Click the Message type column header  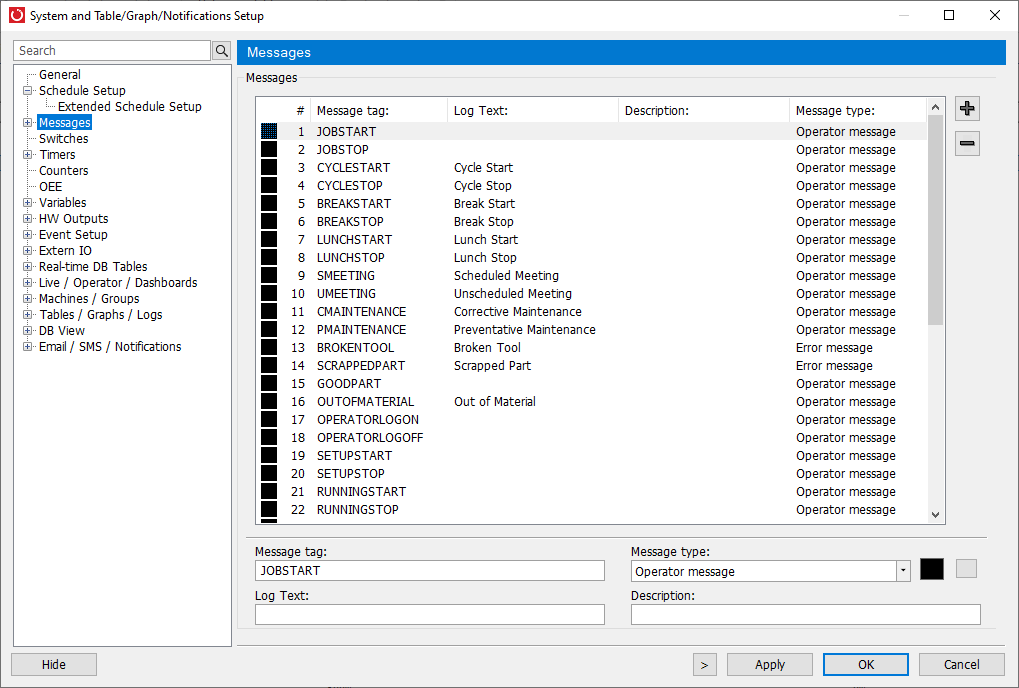pyautogui.click(x=858, y=110)
